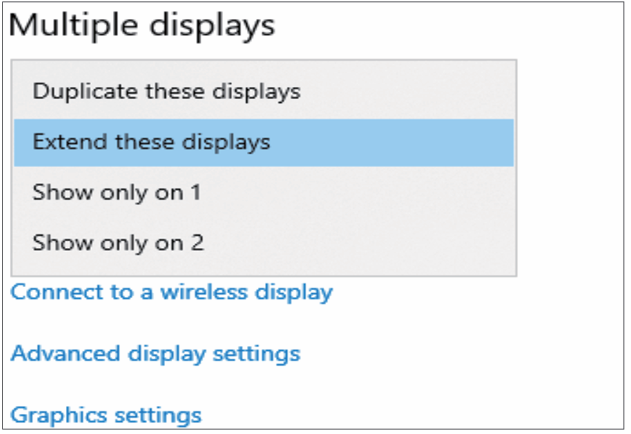Pick Show only on 2

point(118,242)
